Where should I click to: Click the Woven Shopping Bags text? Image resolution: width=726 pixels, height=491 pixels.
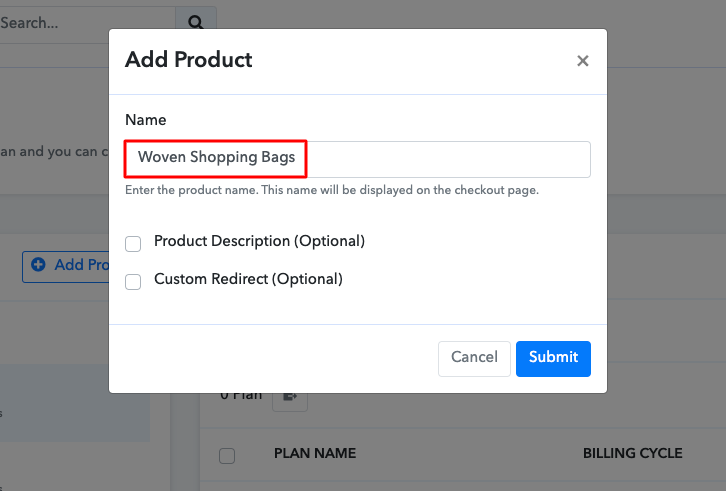click(216, 157)
